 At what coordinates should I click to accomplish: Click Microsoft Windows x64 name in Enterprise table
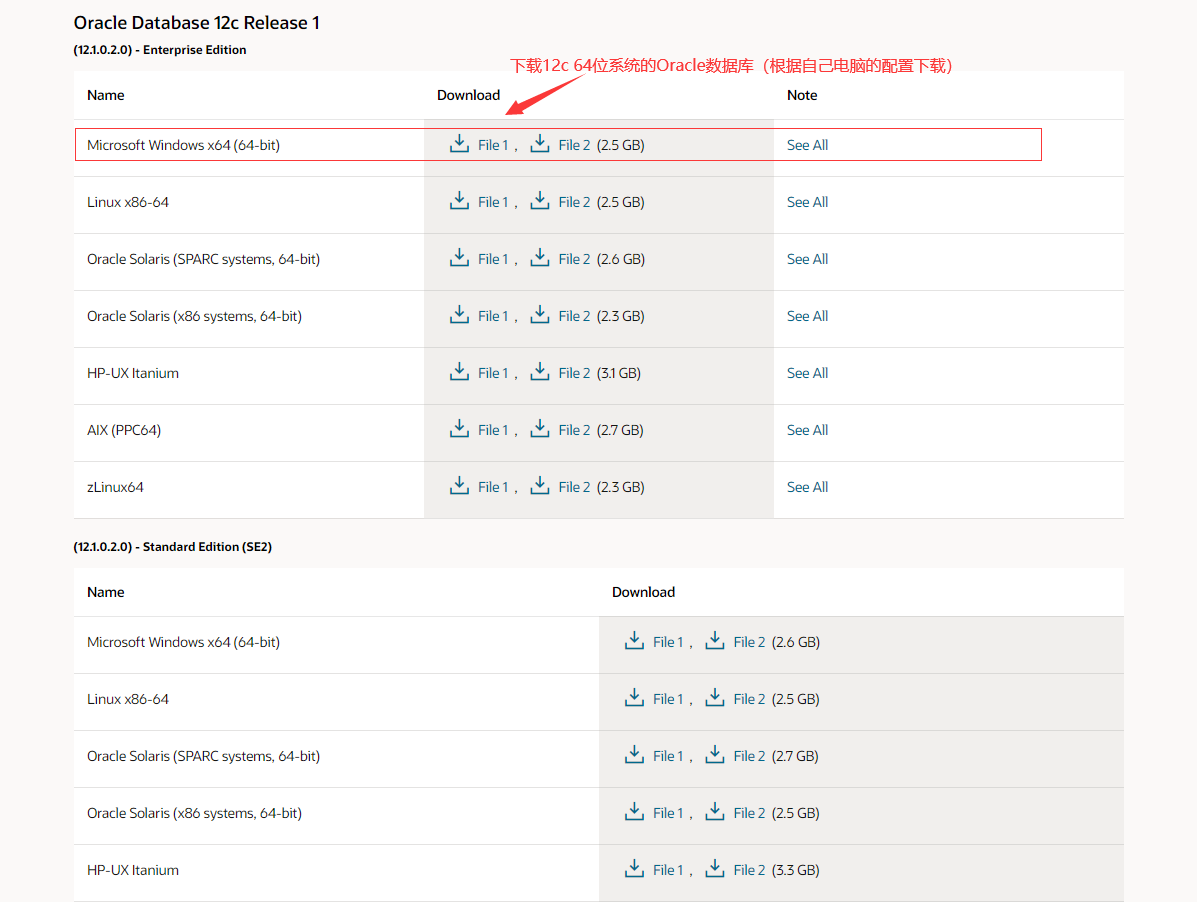[x=183, y=145]
